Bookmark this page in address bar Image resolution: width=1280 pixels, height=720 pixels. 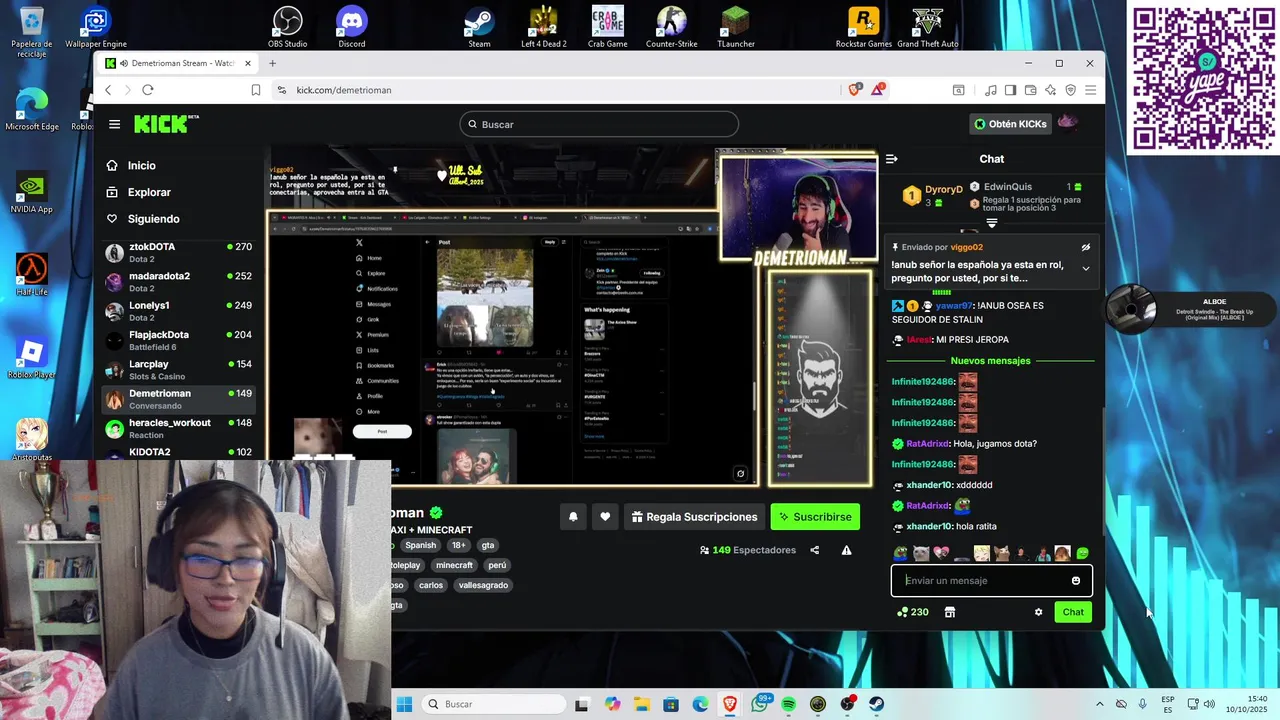(256, 90)
